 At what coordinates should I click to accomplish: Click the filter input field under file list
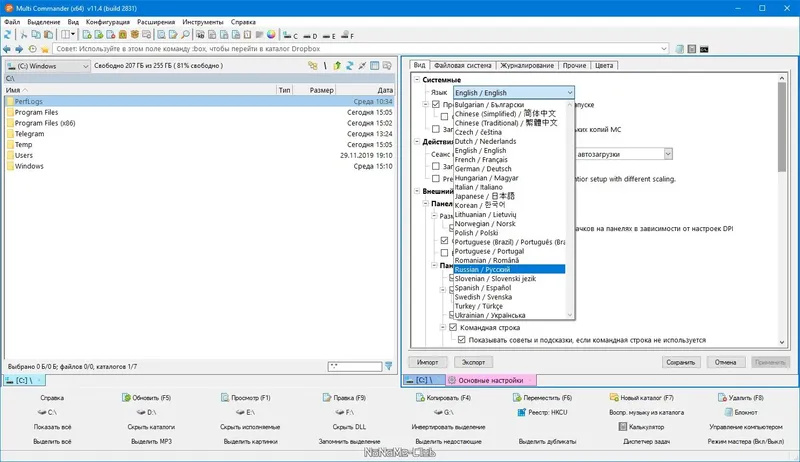click(x=355, y=366)
